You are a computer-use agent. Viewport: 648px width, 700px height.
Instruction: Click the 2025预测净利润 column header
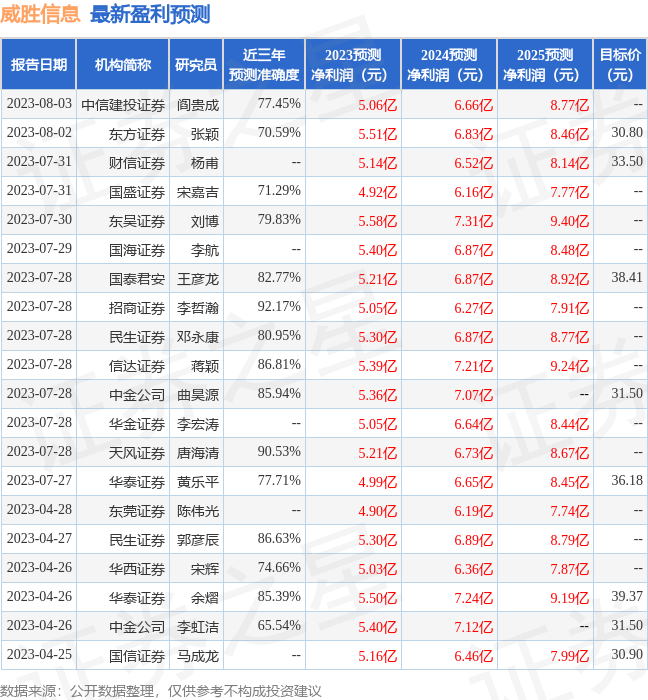click(545, 64)
